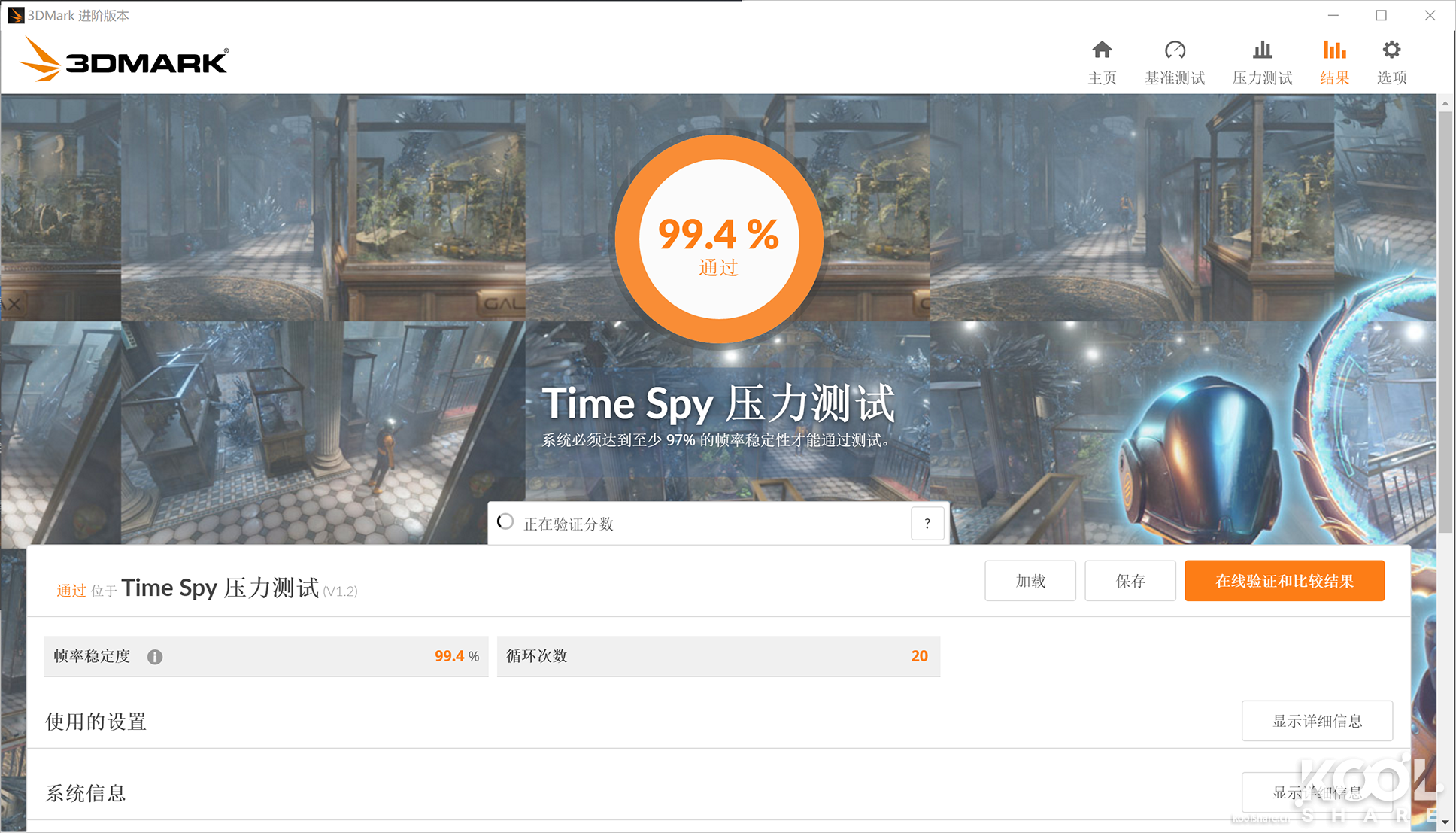The image size is (1456, 833).
Task: Click the question mark help button
Action: [927, 524]
